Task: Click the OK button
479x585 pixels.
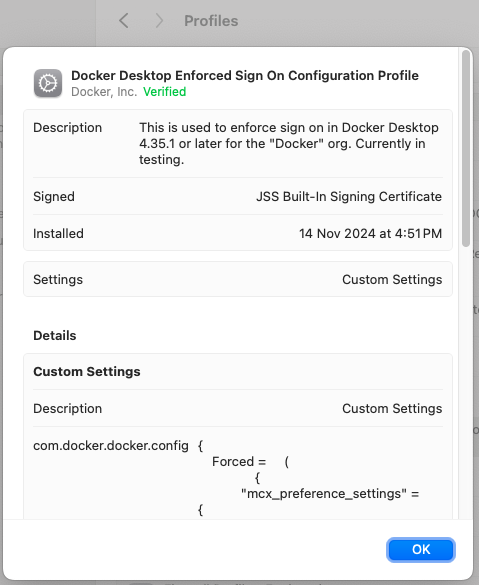Action: 420,550
